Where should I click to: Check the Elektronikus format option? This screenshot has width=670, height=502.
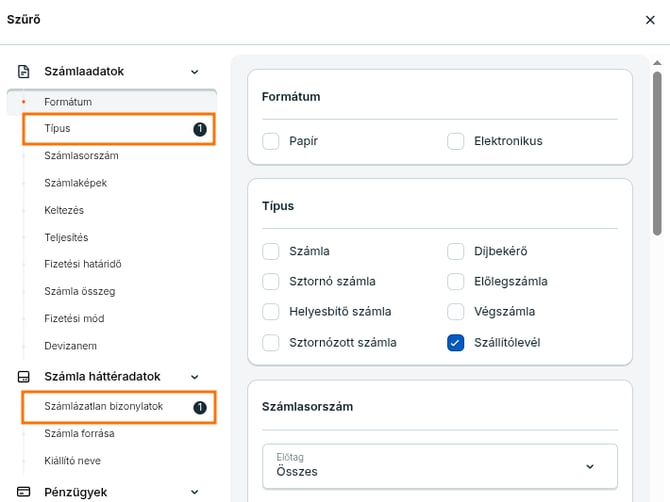tap(456, 141)
